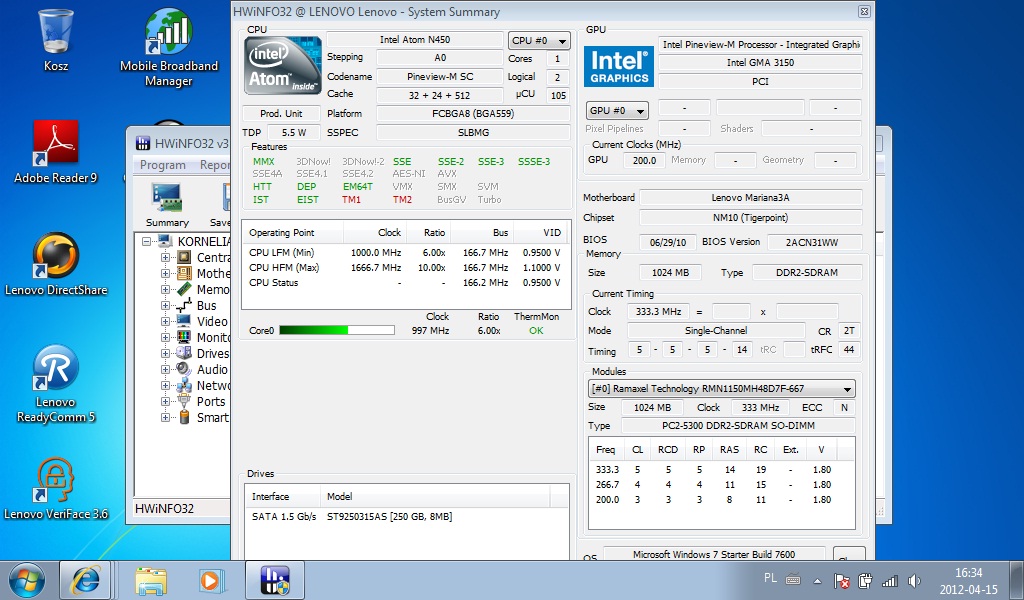Click the Interface column header in Drives
Image resolution: width=1024 pixels, height=600 pixels.
click(x=283, y=496)
